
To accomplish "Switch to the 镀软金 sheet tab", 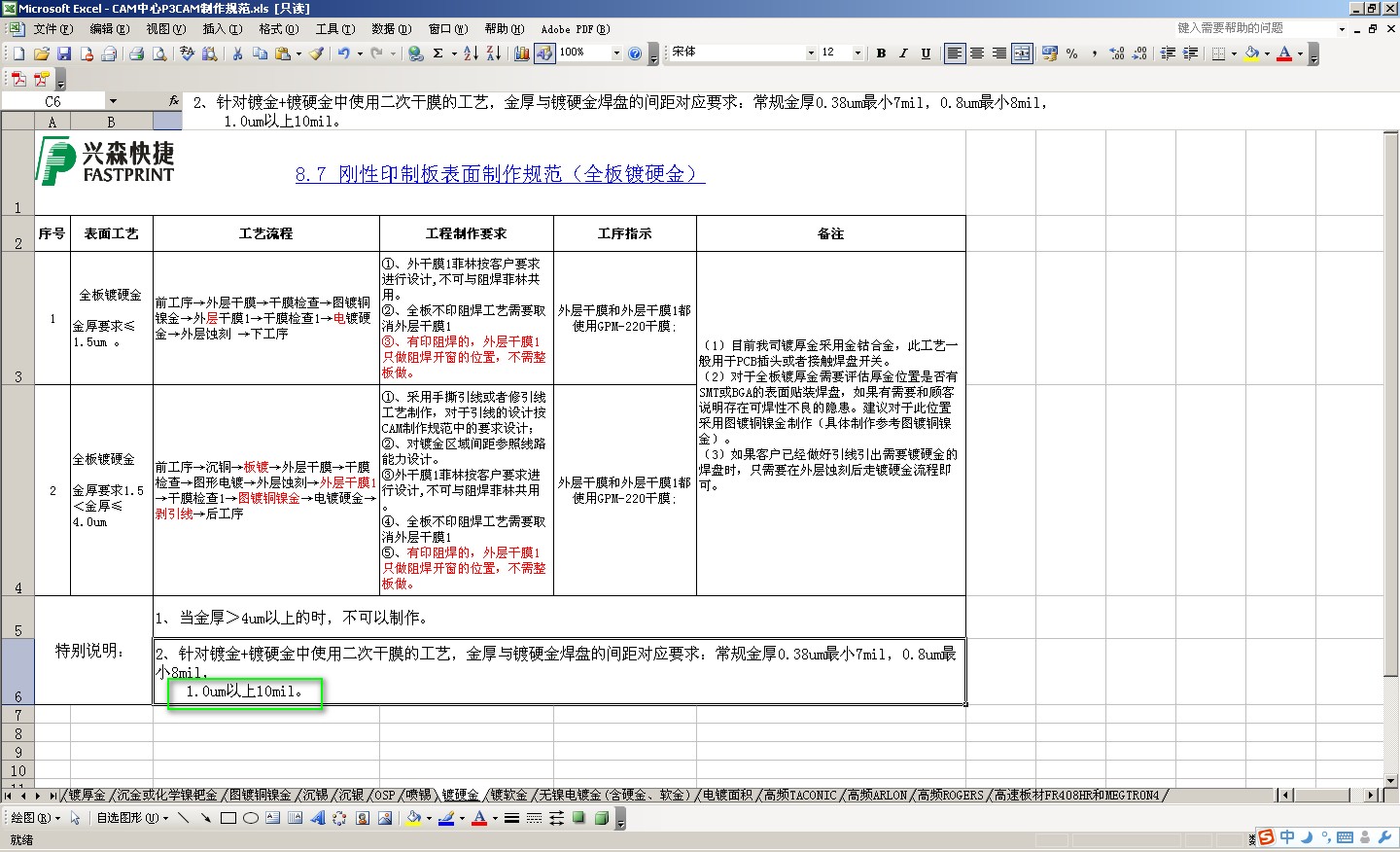I will click(507, 796).
